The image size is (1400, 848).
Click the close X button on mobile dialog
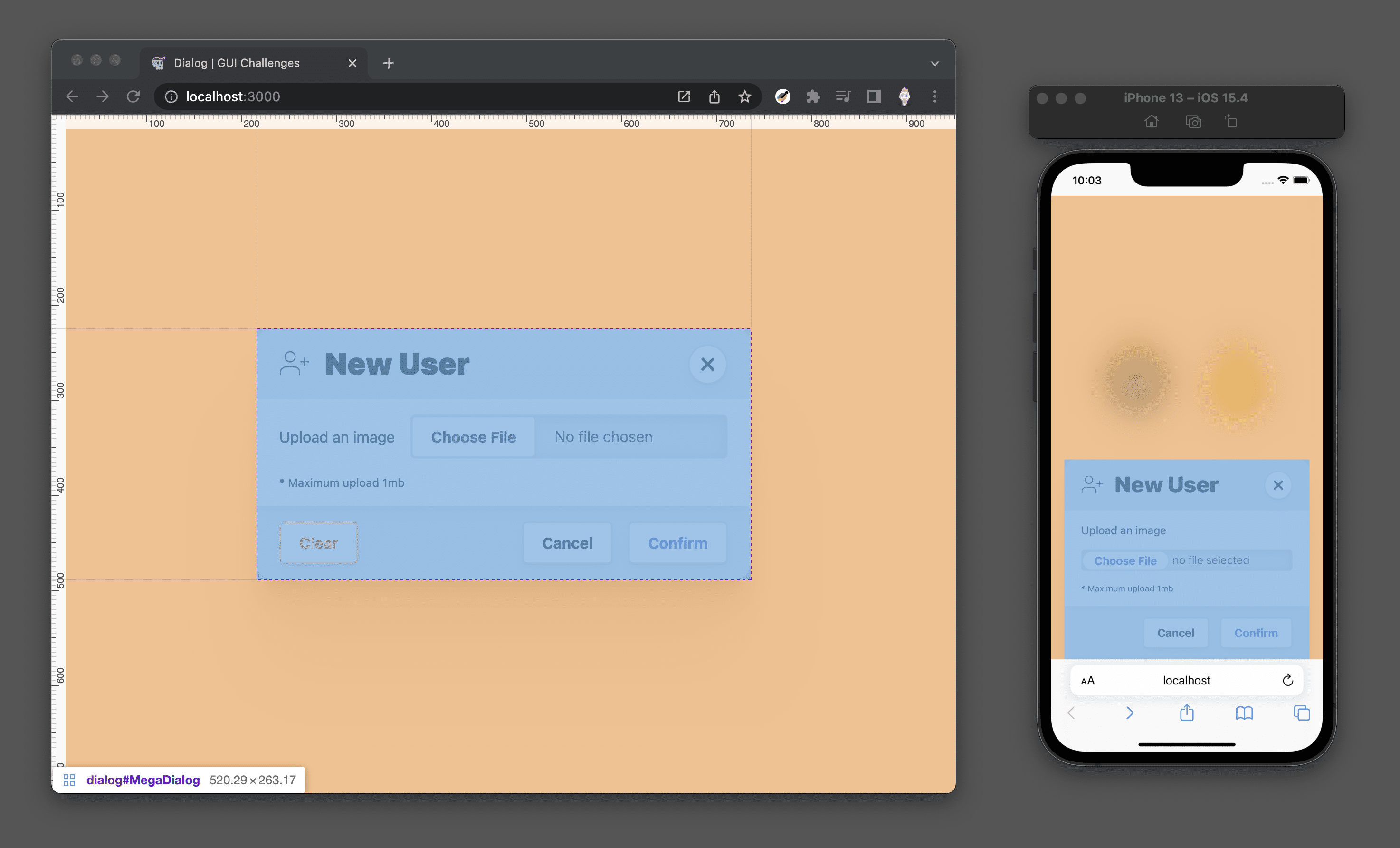[x=1278, y=485]
